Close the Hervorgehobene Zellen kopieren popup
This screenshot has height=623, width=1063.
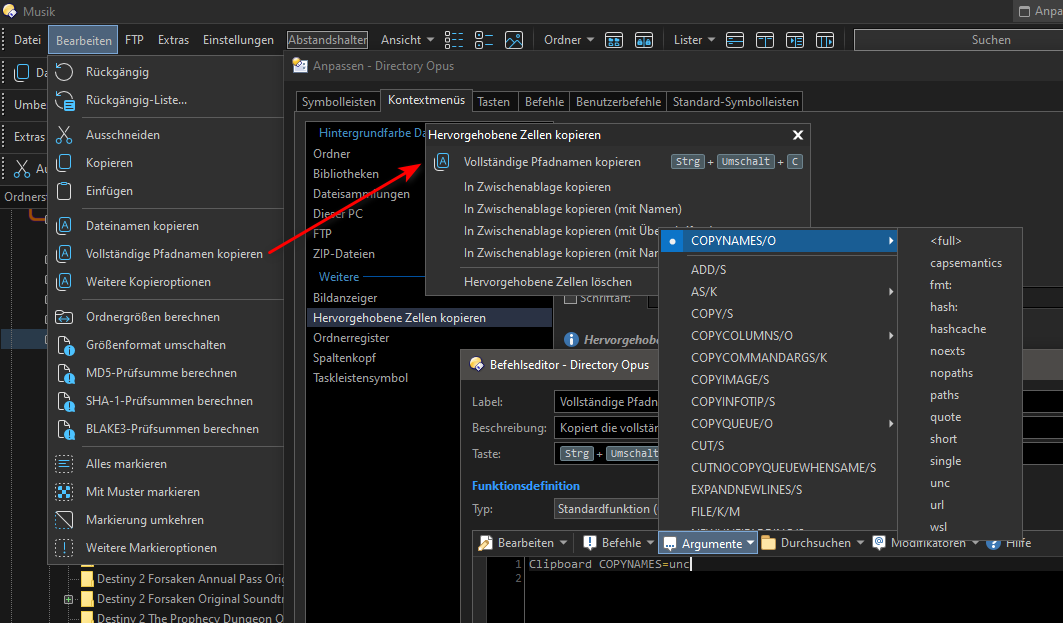click(x=798, y=135)
